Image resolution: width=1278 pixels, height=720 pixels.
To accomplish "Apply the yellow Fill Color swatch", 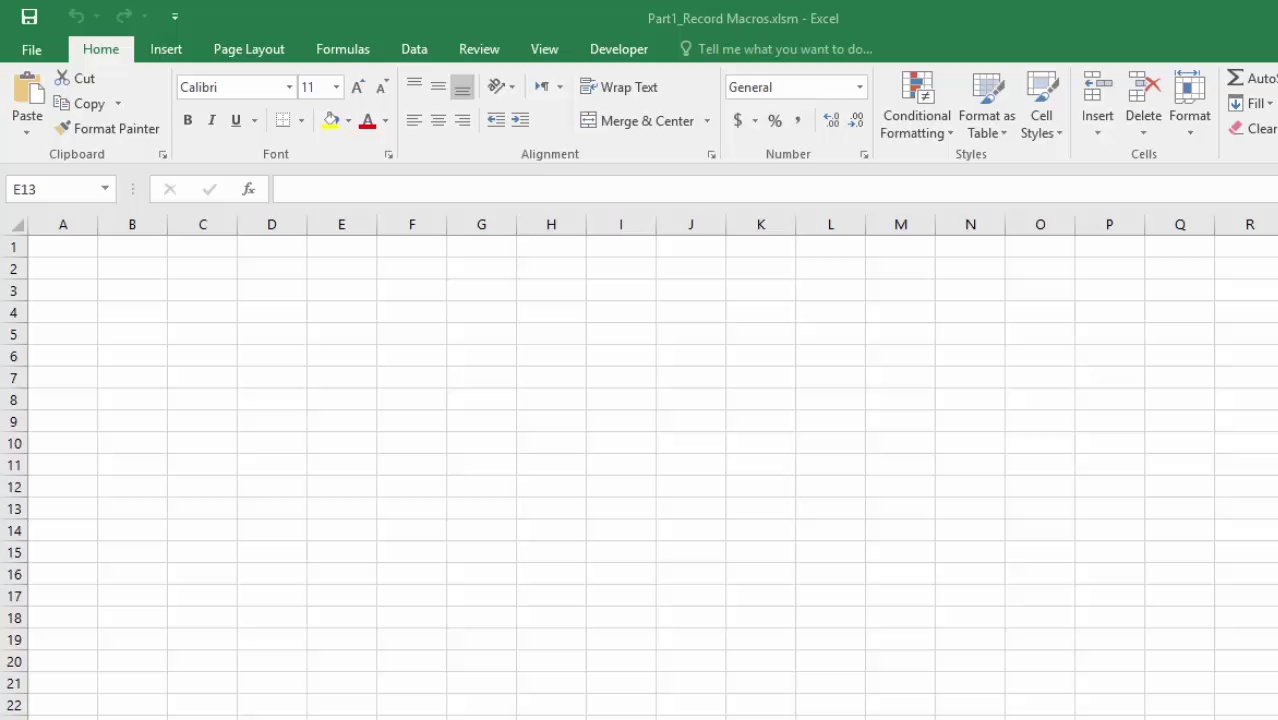I will [x=331, y=121].
